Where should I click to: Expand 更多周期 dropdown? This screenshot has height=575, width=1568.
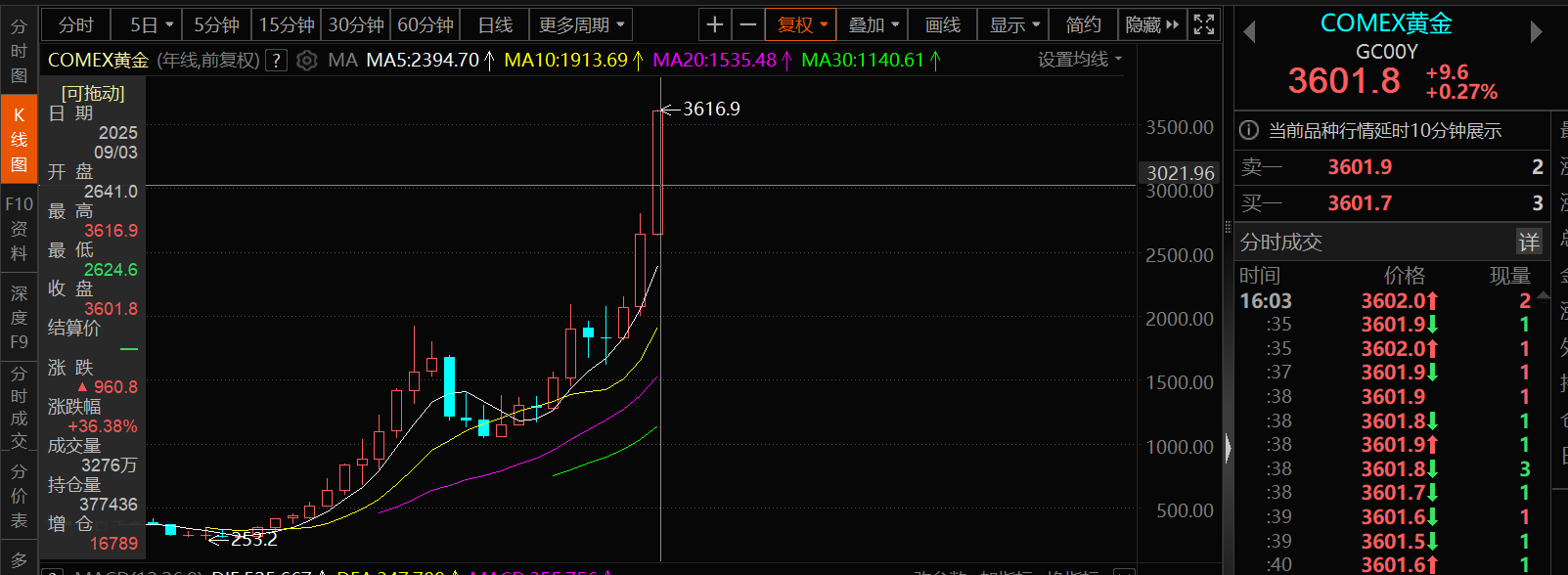click(580, 24)
